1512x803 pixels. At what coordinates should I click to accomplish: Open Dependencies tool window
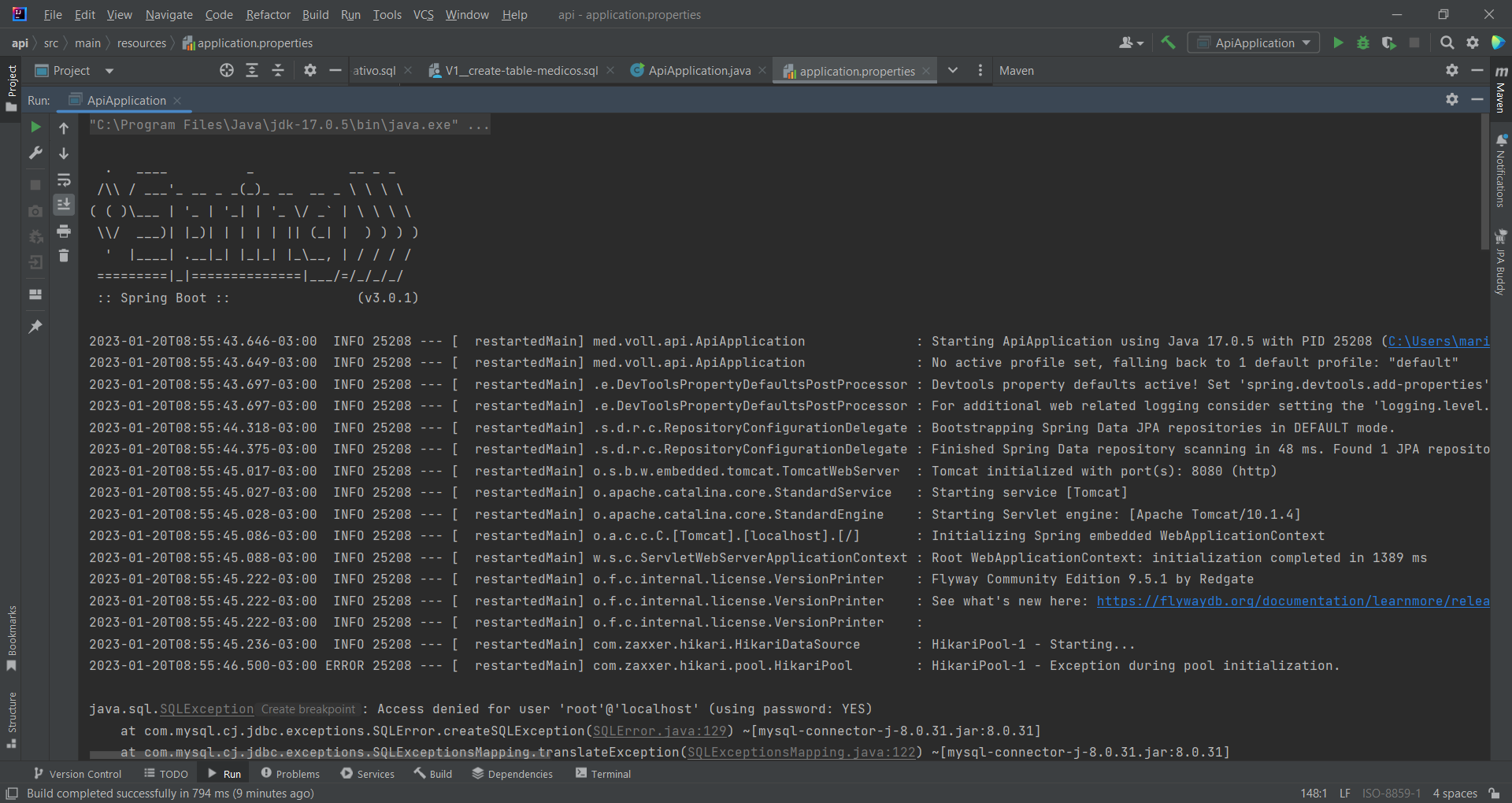click(513, 774)
